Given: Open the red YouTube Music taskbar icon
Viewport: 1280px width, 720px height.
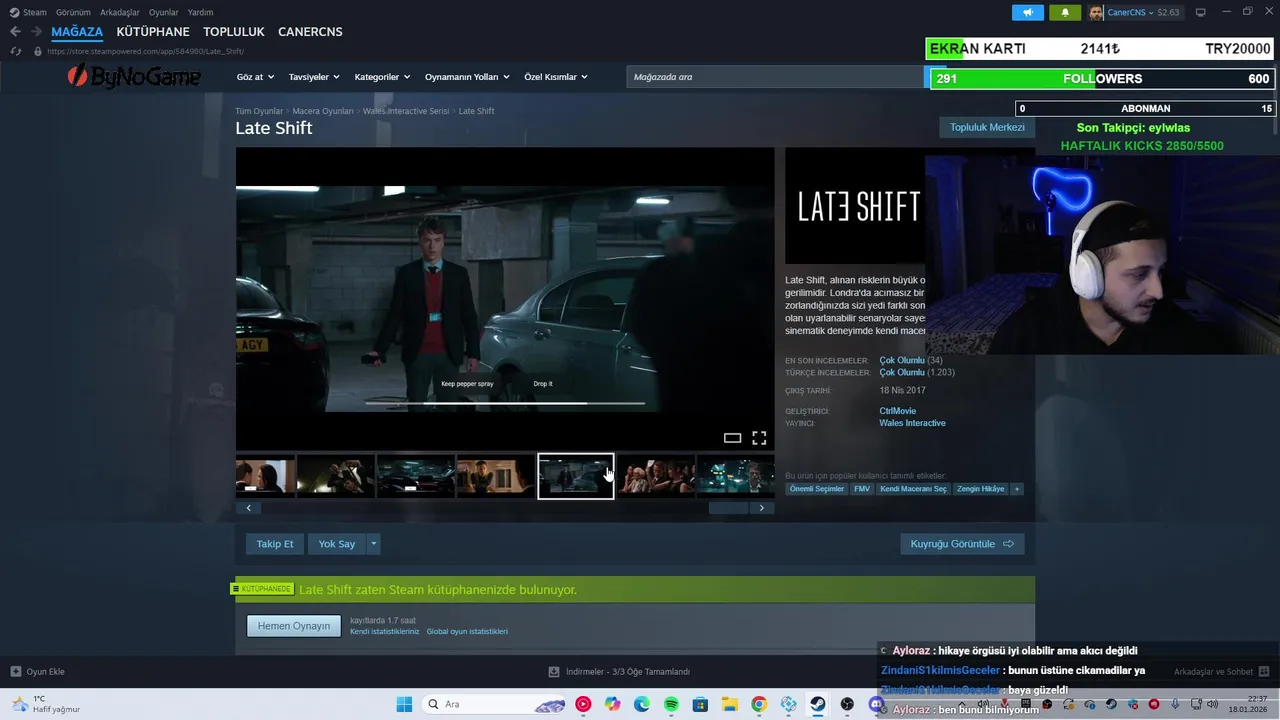Looking at the screenshot, I should (583, 704).
